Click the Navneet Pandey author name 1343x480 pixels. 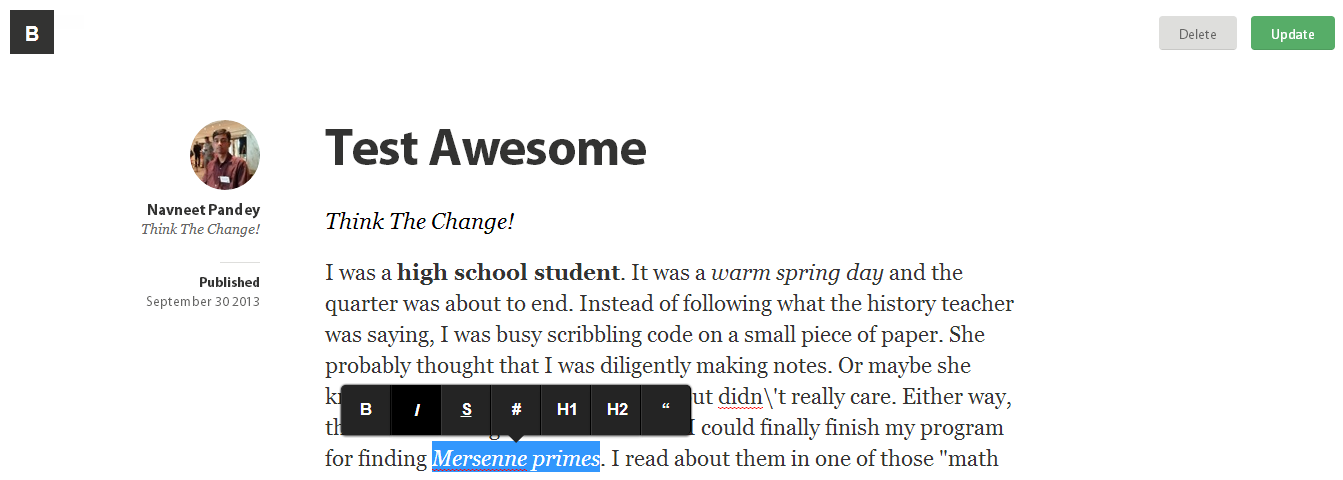203,210
